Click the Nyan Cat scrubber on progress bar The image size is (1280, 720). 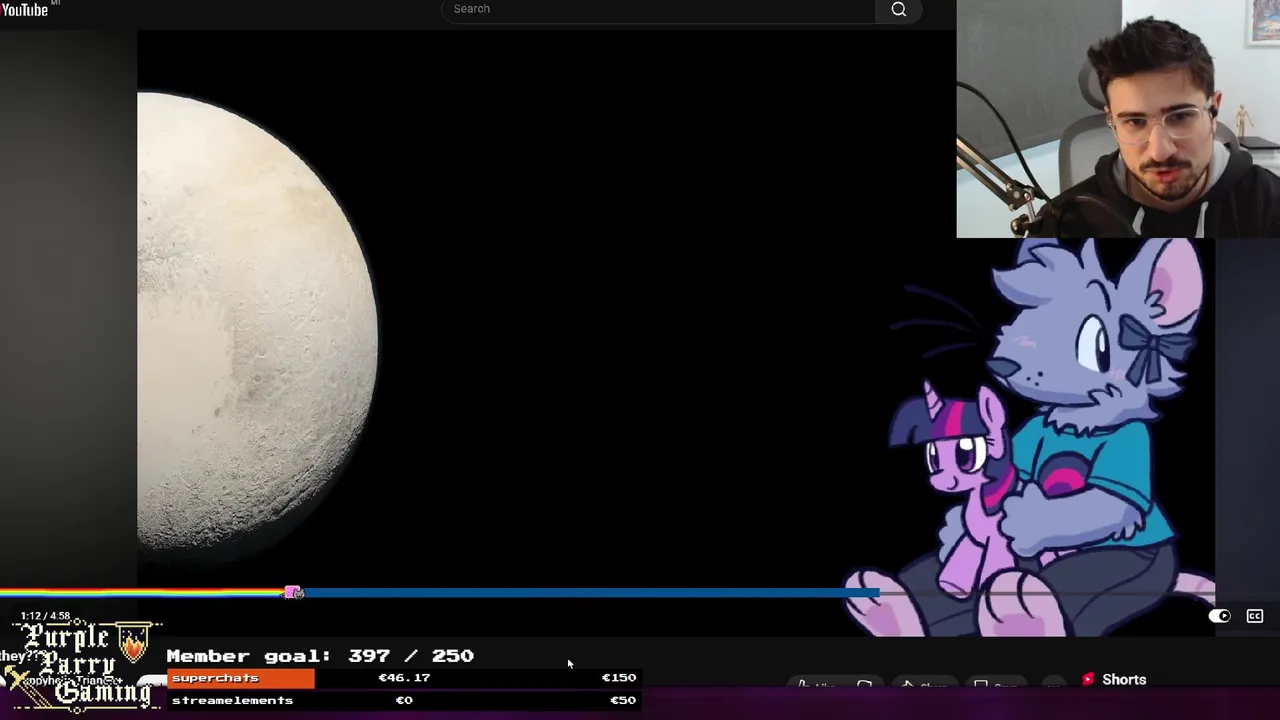coord(293,593)
